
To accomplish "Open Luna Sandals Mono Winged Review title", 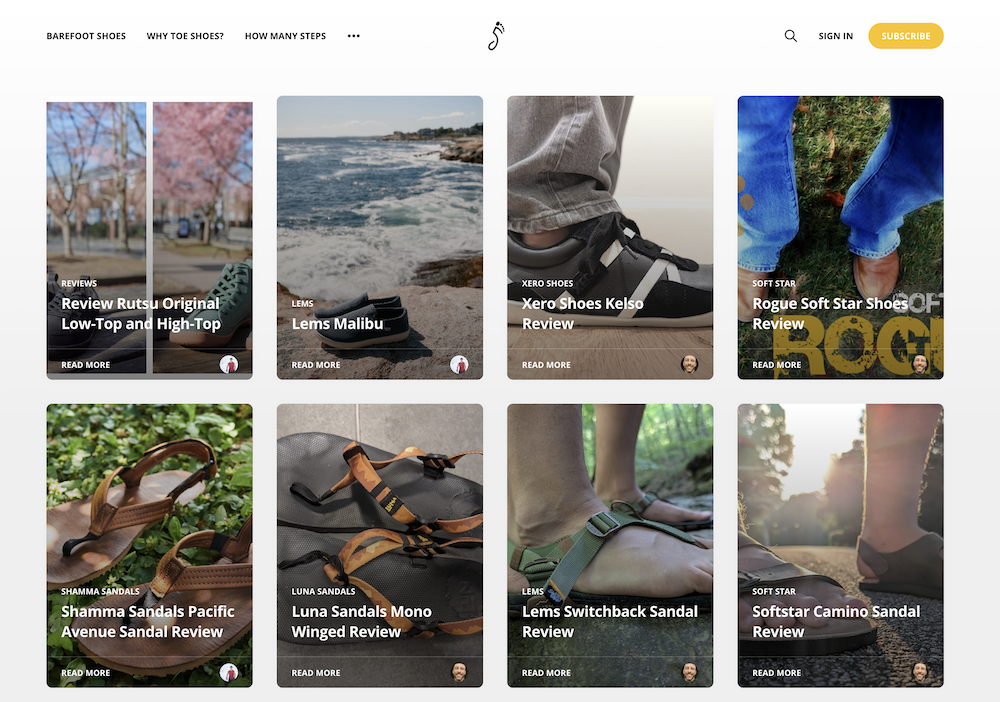I will [x=362, y=621].
